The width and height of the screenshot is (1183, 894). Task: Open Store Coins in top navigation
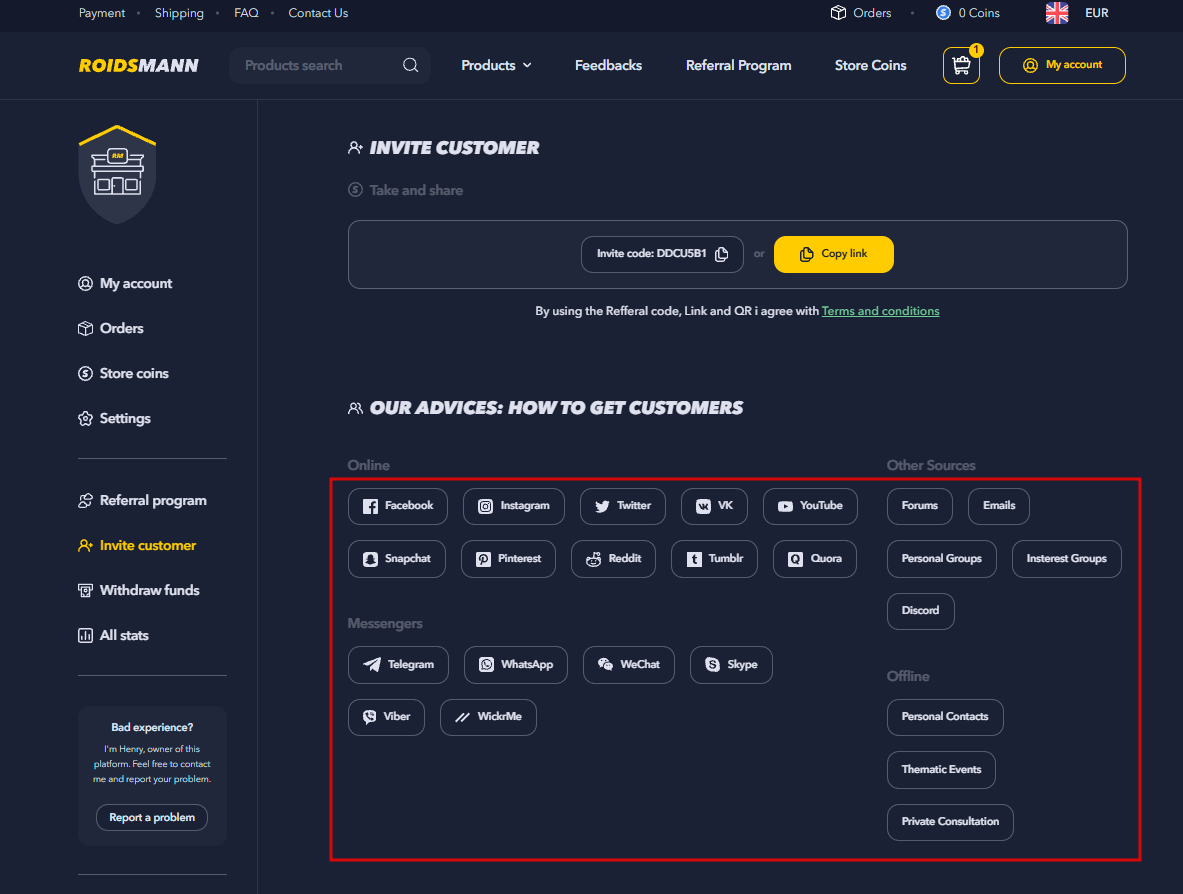(871, 66)
